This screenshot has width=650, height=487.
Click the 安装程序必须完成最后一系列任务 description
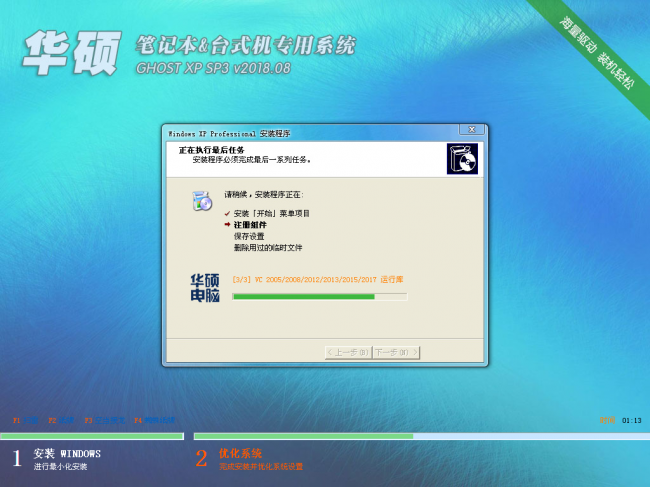coord(252,160)
